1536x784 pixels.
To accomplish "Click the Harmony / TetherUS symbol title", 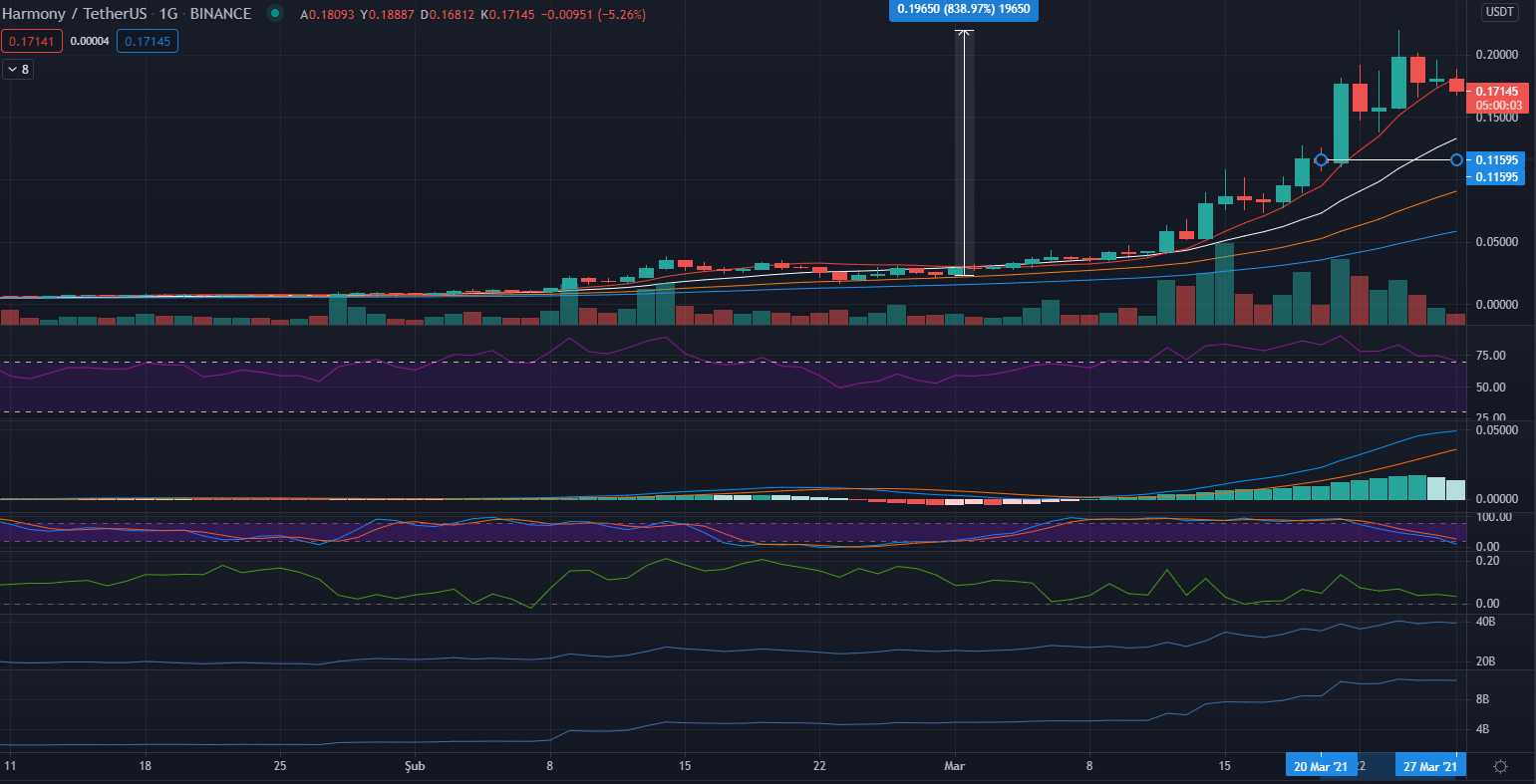I will tap(76, 14).
